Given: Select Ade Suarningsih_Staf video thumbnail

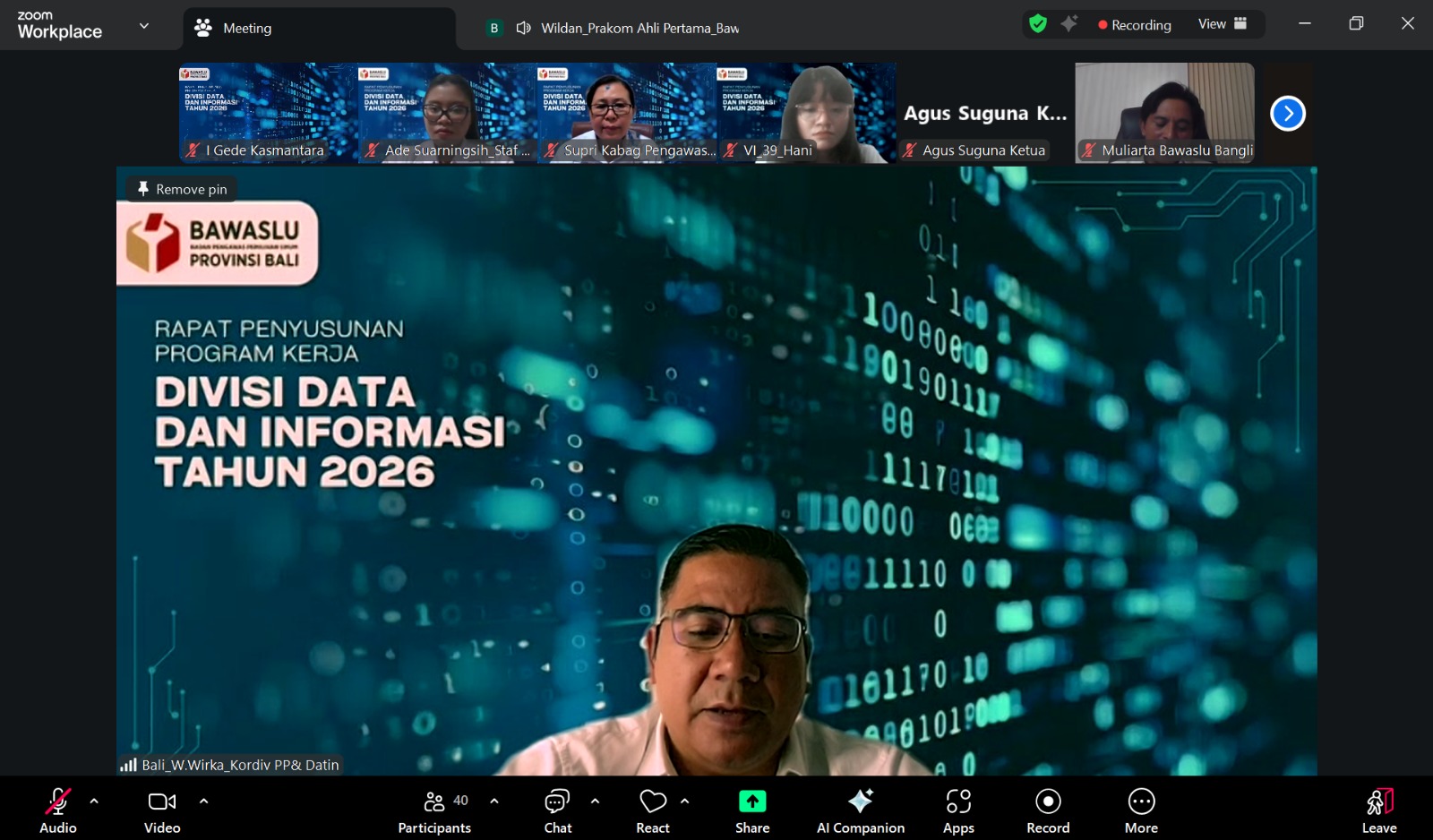Looking at the screenshot, I should click(448, 113).
